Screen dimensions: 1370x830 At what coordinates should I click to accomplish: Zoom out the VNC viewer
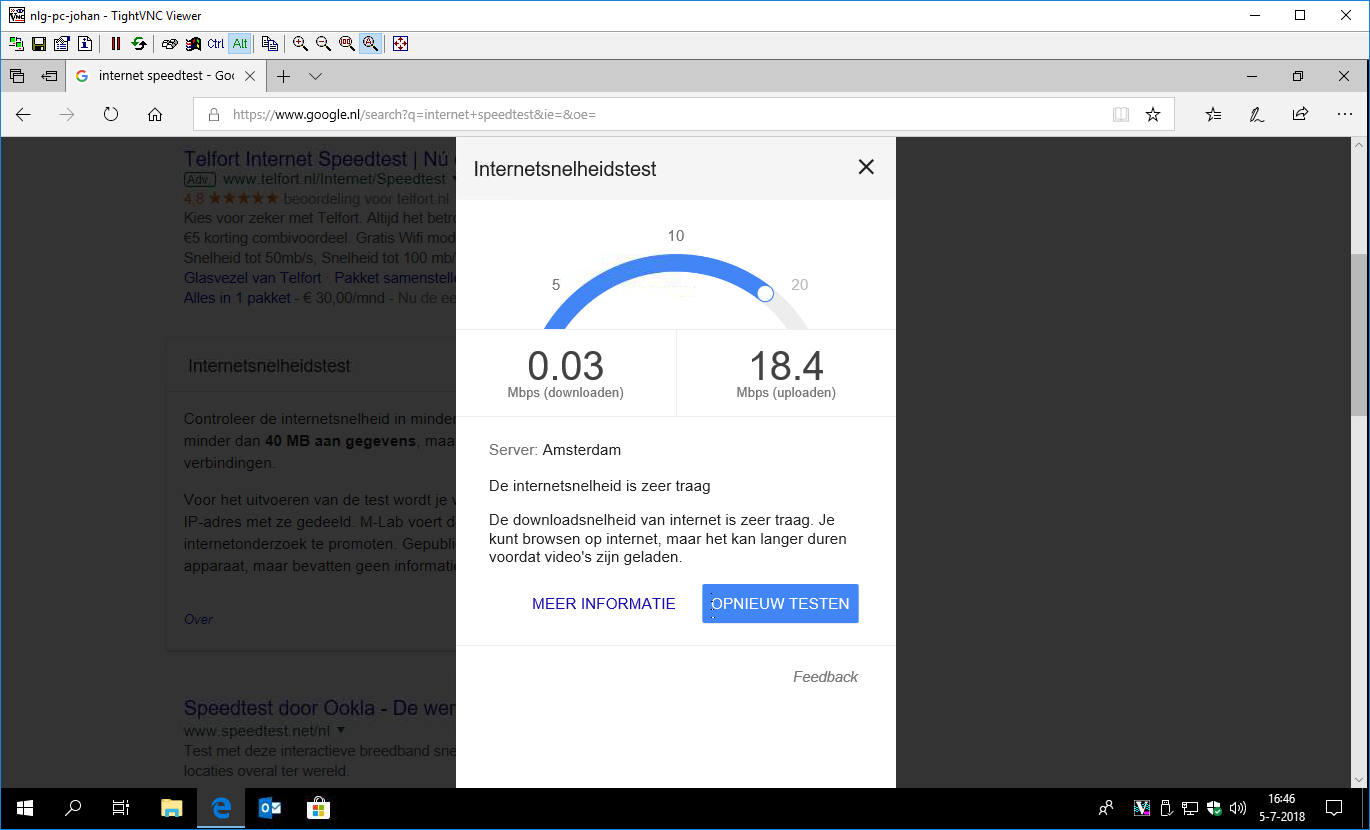coord(324,44)
